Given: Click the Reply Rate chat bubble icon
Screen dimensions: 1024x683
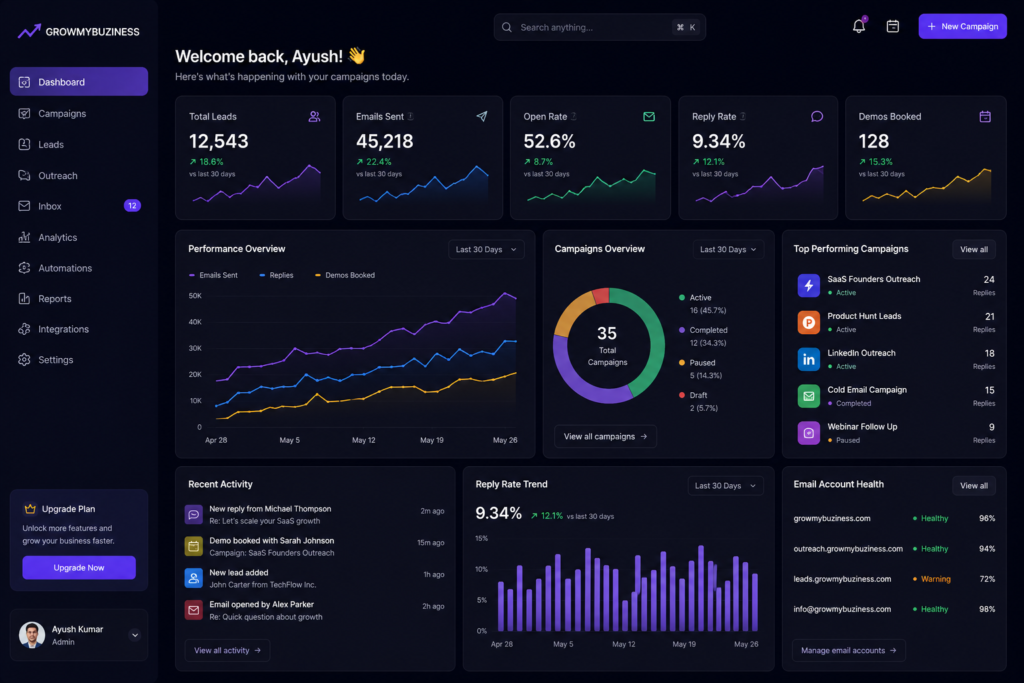Looking at the screenshot, I should pos(816,116).
